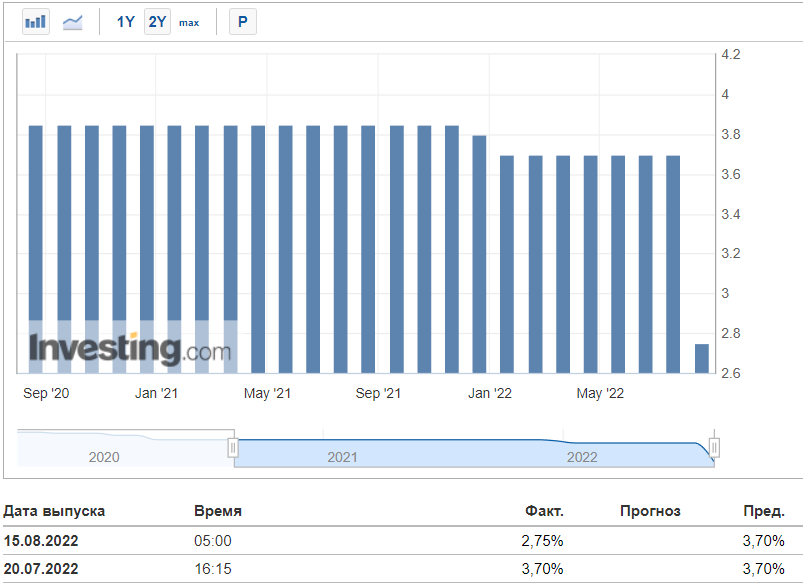Click the Факт. column header
Screen dimensions: 803x584
[544, 511]
